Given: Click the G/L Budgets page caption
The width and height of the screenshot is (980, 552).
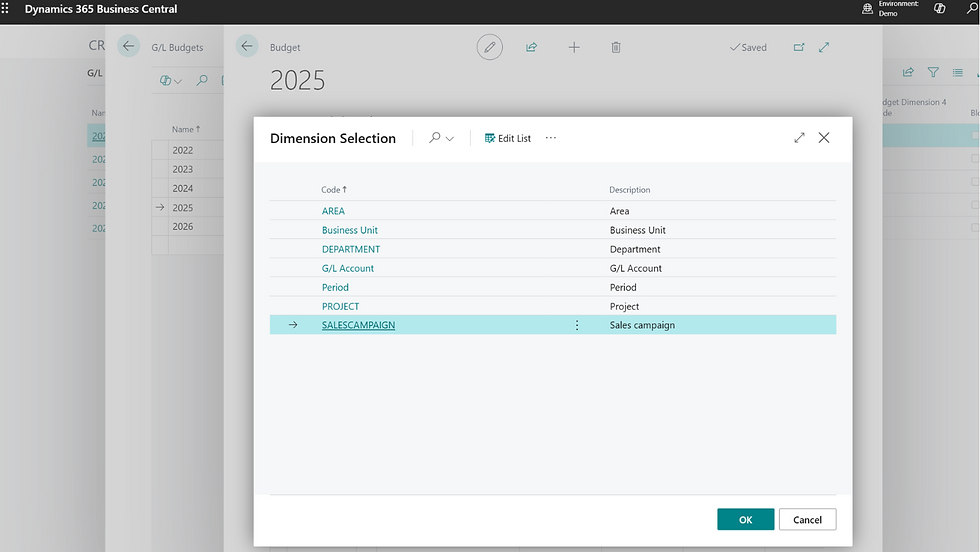Looking at the screenshot, I should coord(177,48).
